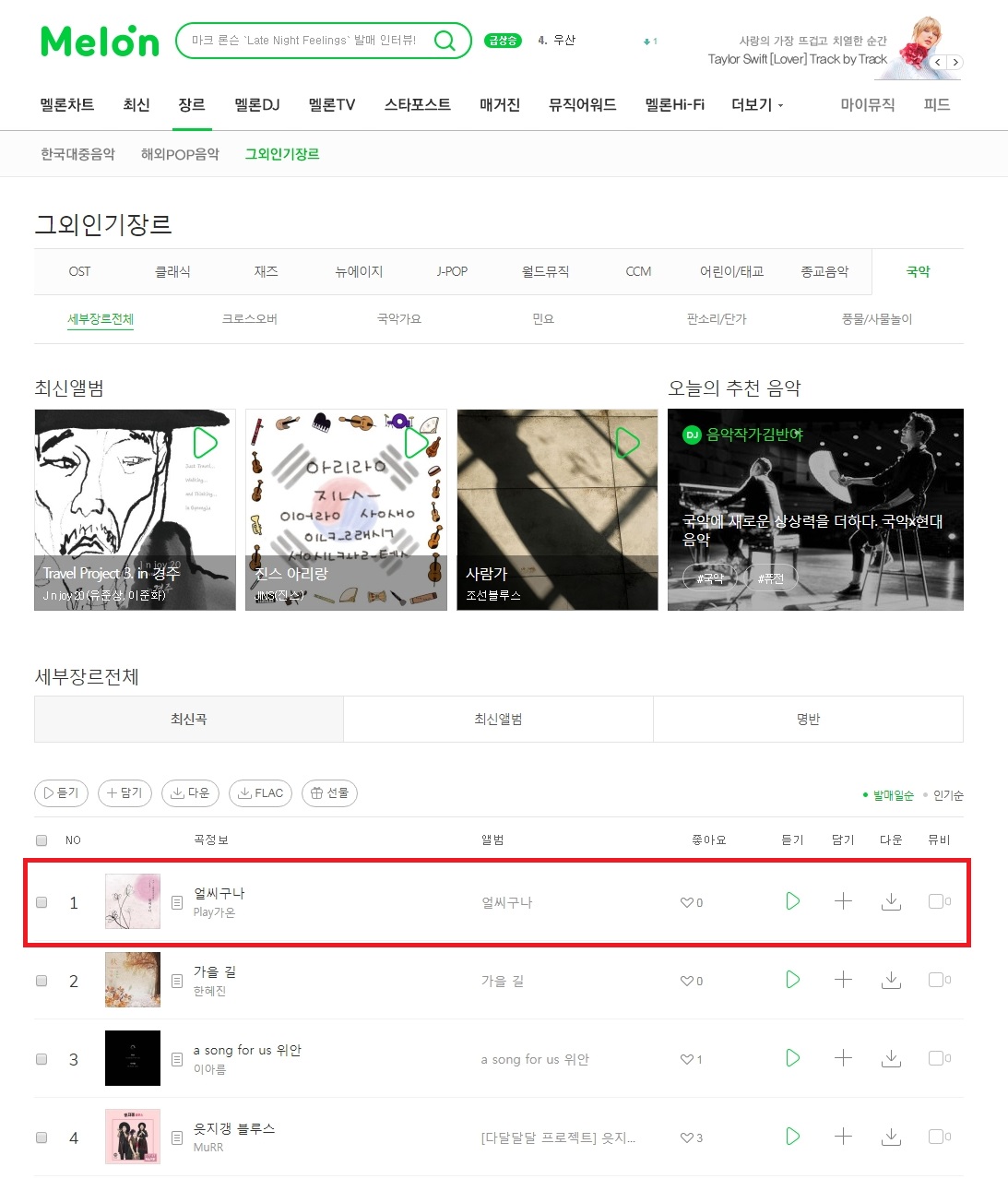This screenshot has width=1008, height=1179.
Task: Sort the list by 발매일순
Action: 893,795
